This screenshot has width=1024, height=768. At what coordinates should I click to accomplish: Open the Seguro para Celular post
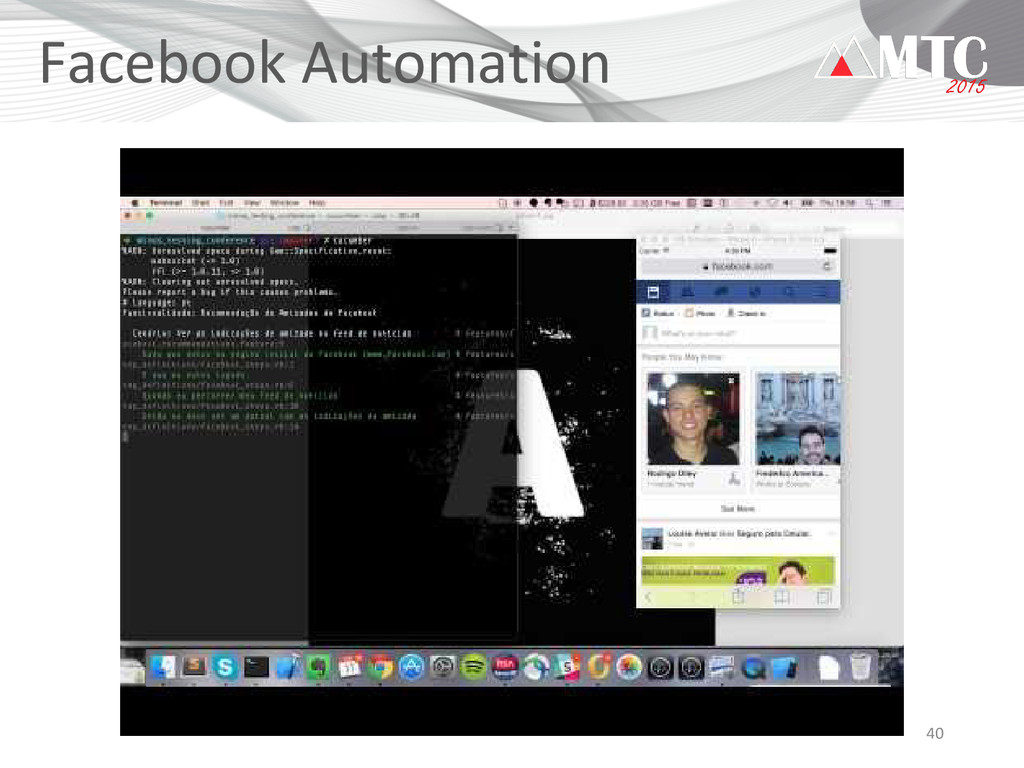coord(738,537)
